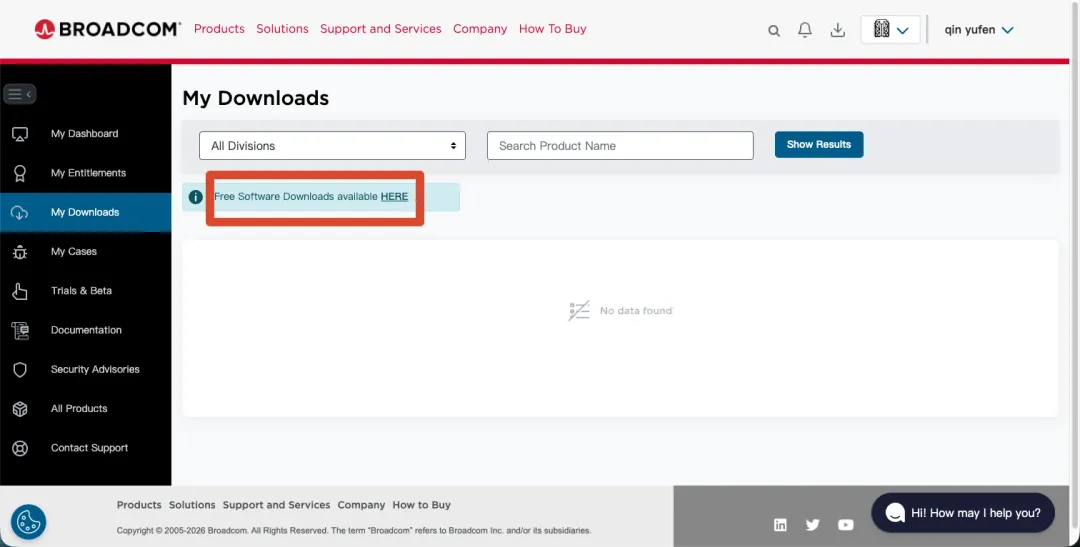
Task: Collapse the sidebar with hamburger toggle
Action: pyautogui.click(x=19, y=94)
